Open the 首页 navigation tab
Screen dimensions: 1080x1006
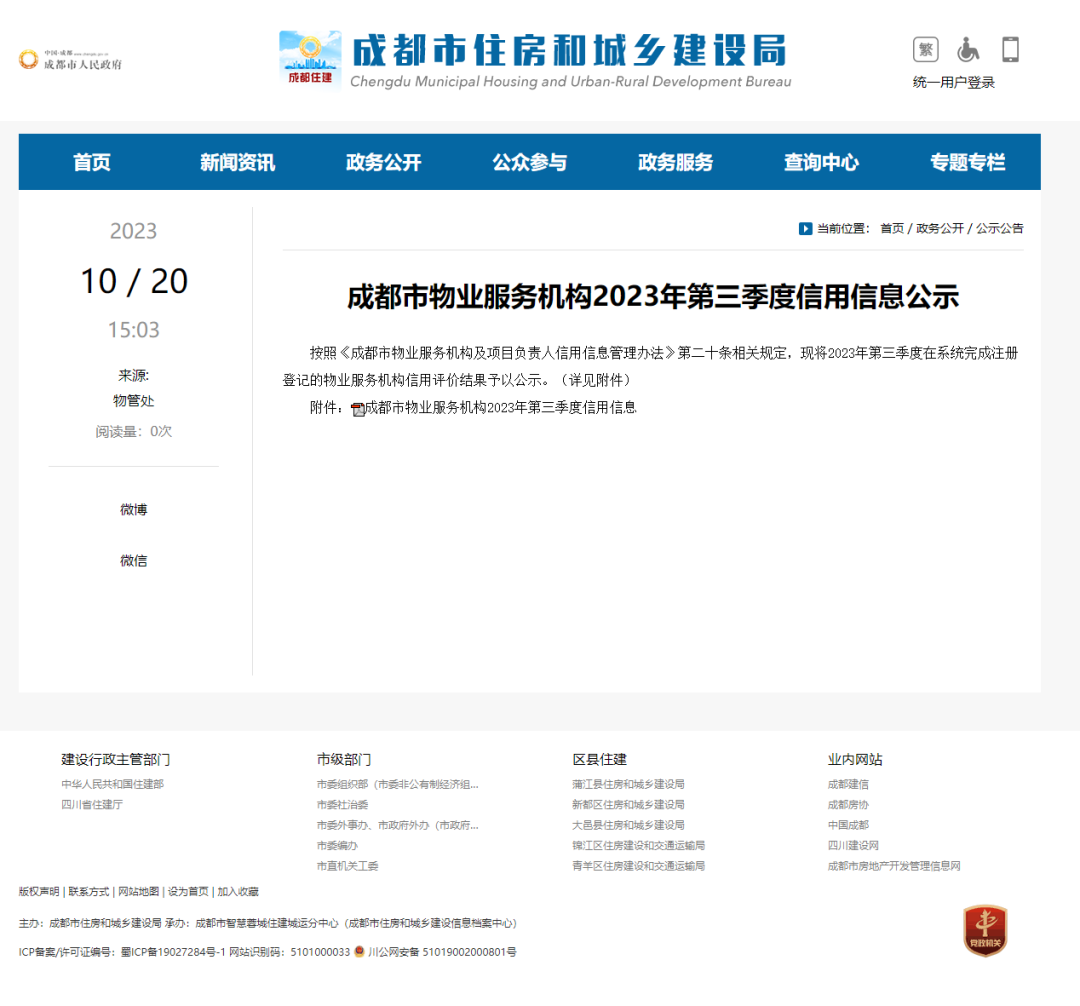[x=92, y=163]
